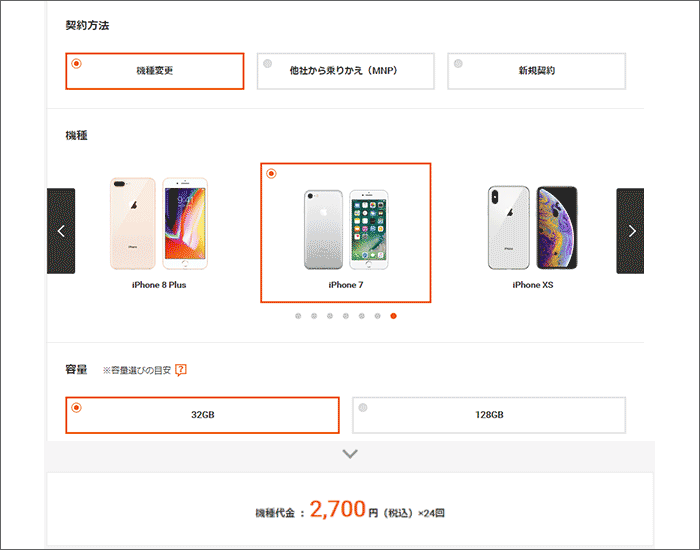
Task: Select the 機種変更 contract option
Action: coord(154,71)
